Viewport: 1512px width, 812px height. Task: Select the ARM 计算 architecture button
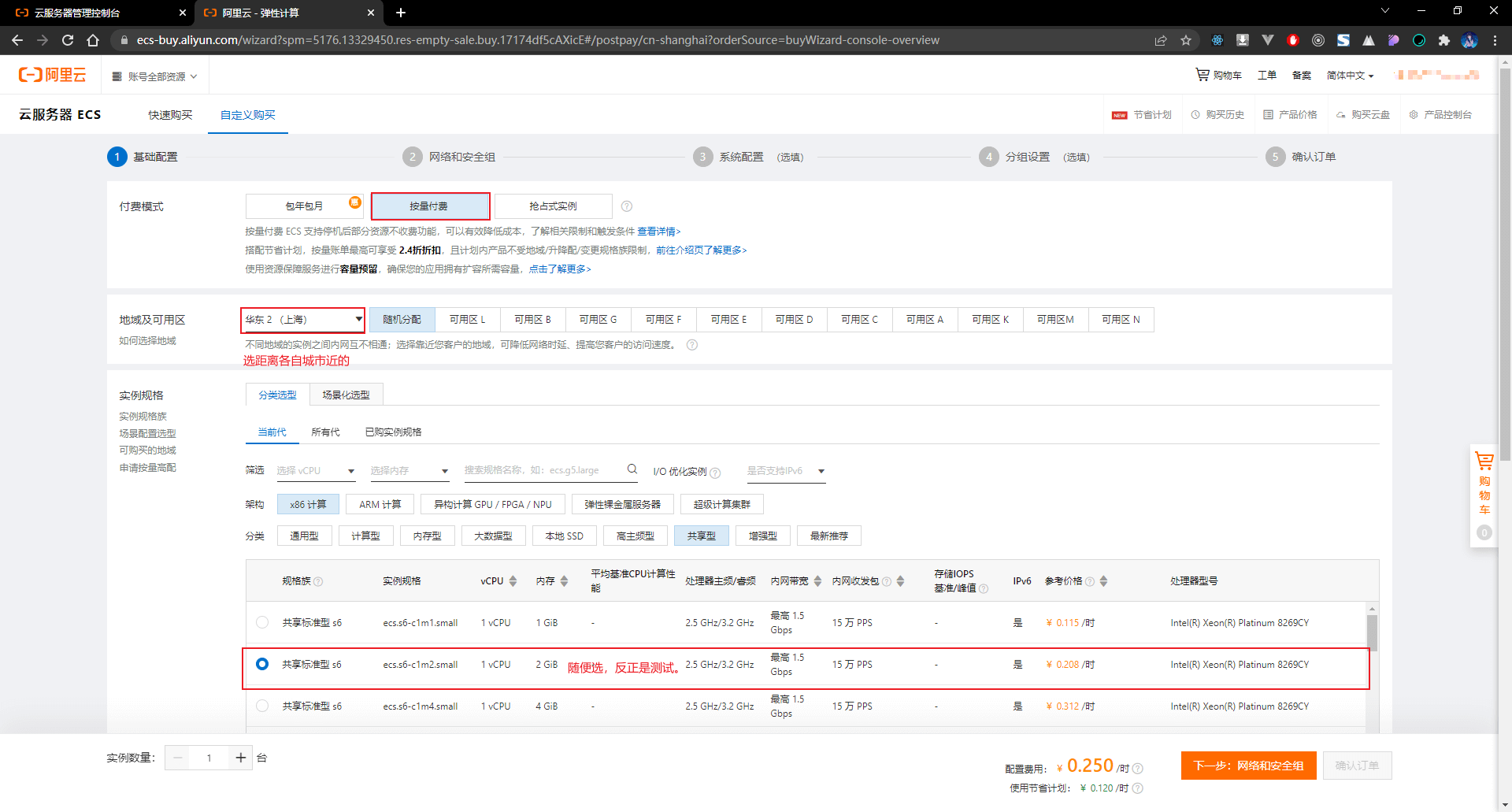pyautogui.click(x=380, y=504)
